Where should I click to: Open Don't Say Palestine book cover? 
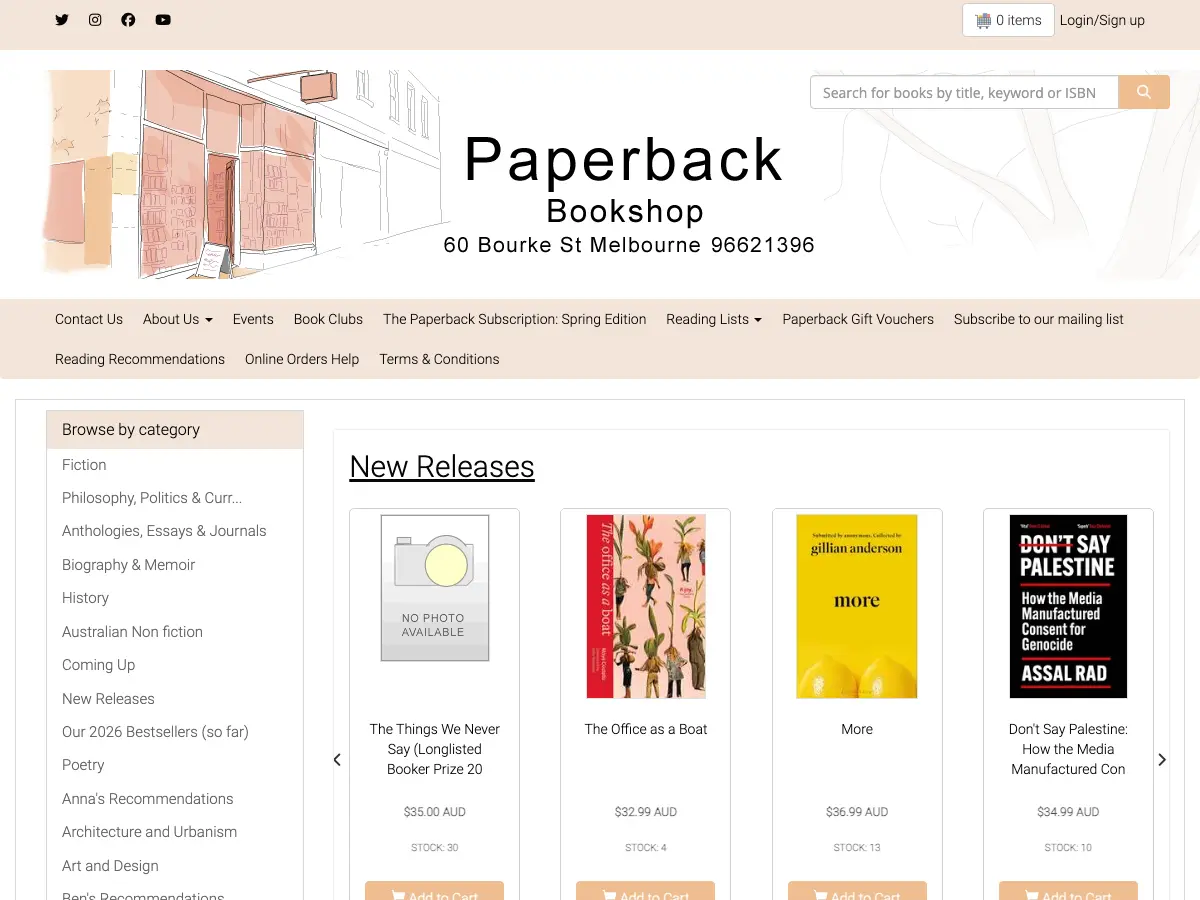click(x=1068, y=606)
